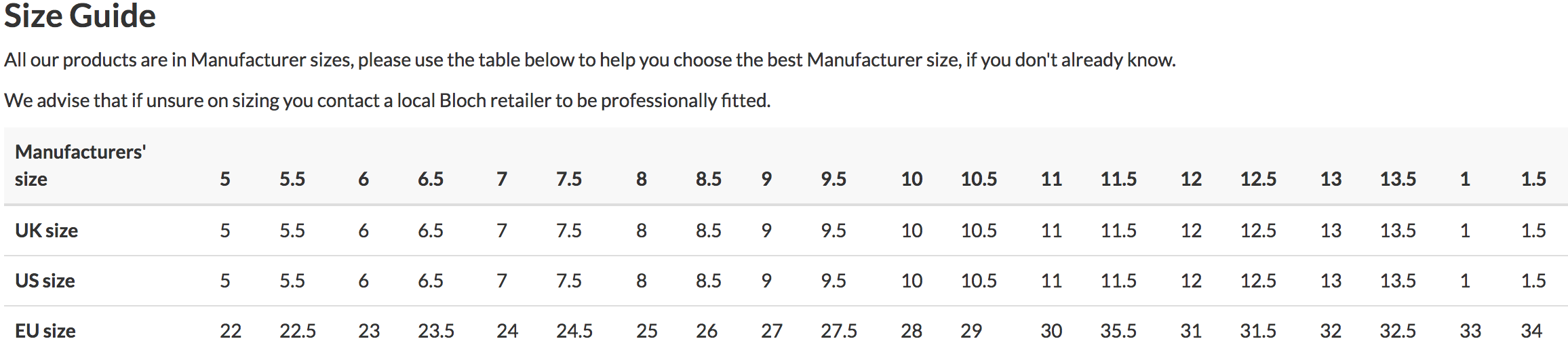Select EU size 35.5 cell
This screenshot has width=1568, height=358.
[1118, 331]
